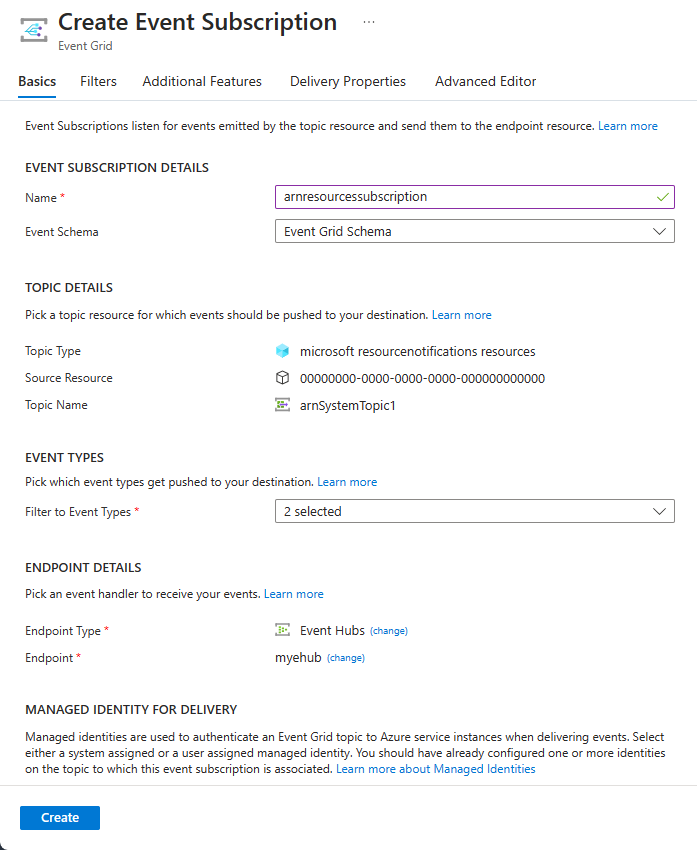Click the Topic Type cube icon

[x=282, y=351]
